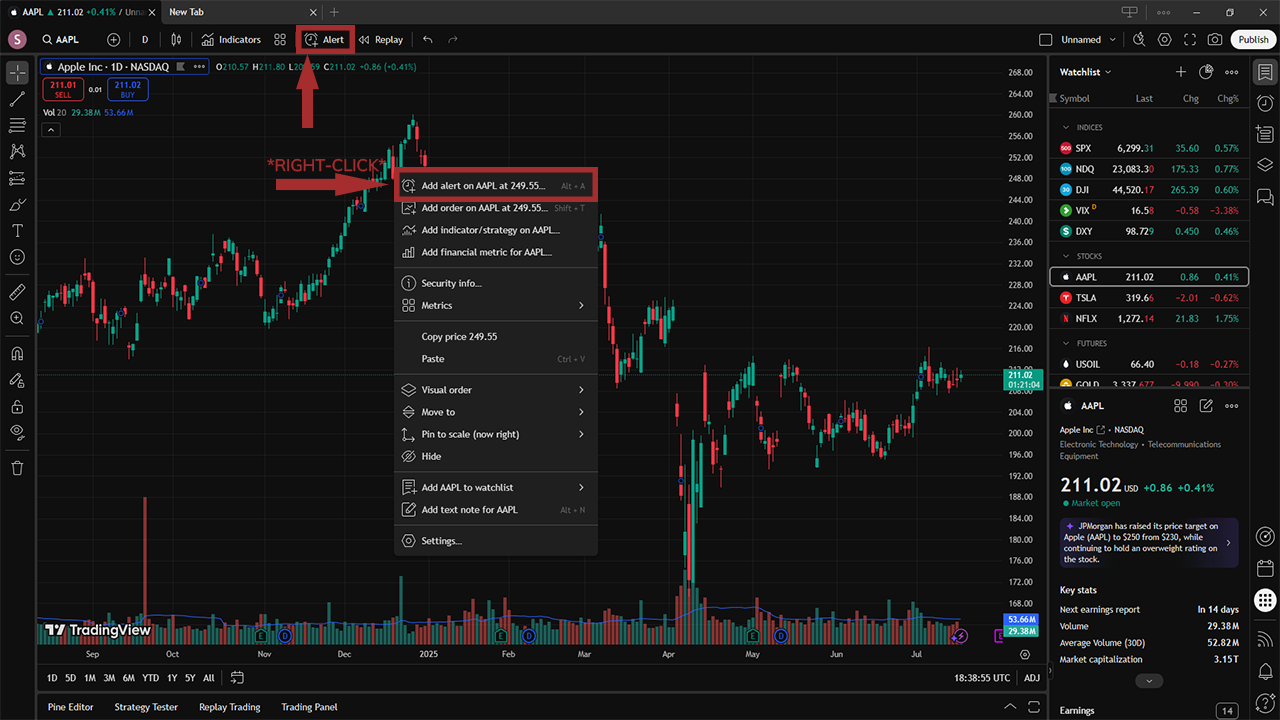Toggle the lock all drawings tool

tap(17, 407)
